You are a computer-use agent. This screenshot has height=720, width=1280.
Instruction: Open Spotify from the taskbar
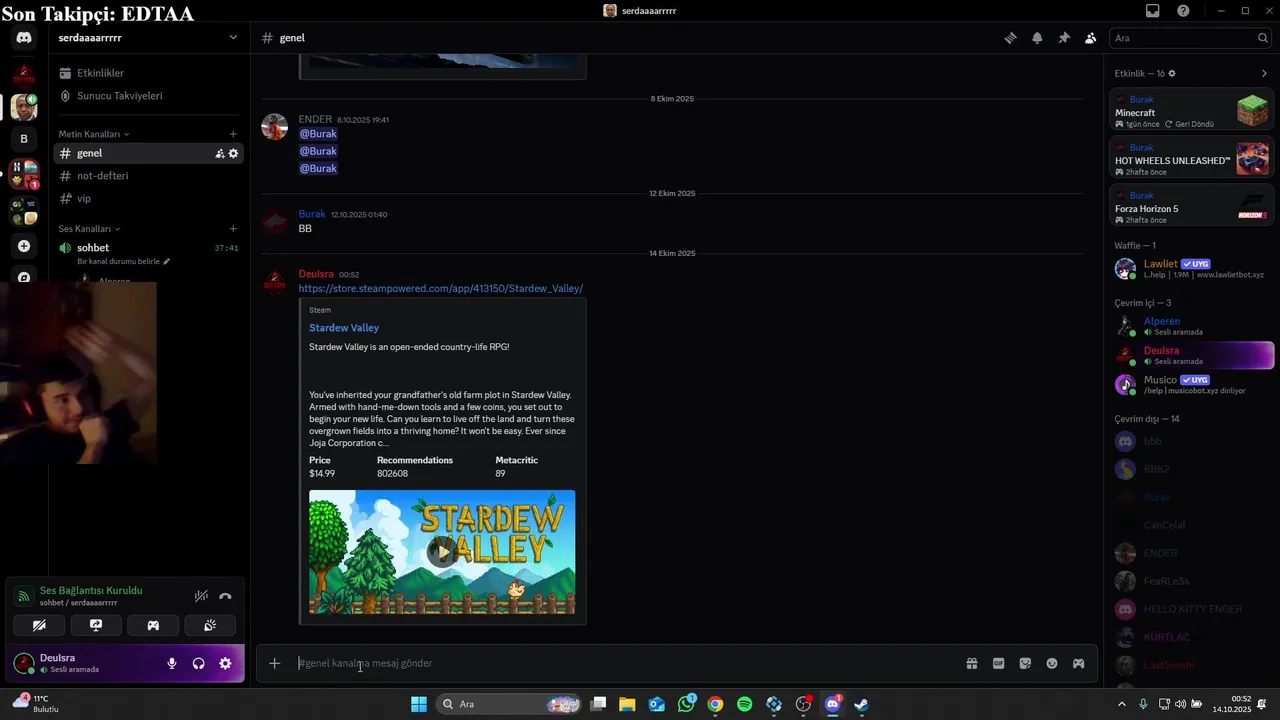click(744, 704)
